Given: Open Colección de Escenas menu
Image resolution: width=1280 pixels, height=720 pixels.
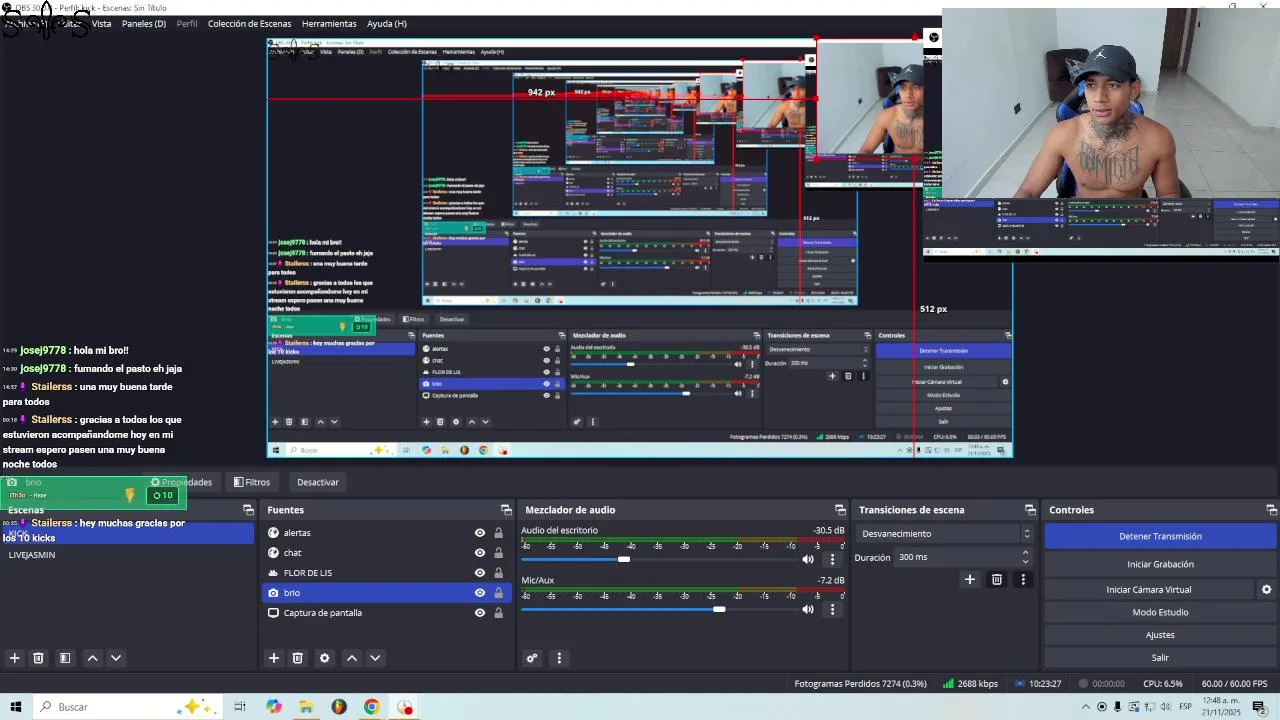Looking at the screenshot, I should 250,23.
